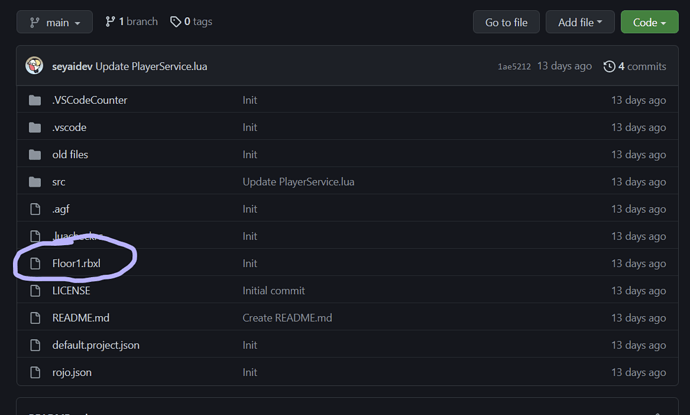Open the main branch dropdown
The image size is (690, 415).
point(54,22)
